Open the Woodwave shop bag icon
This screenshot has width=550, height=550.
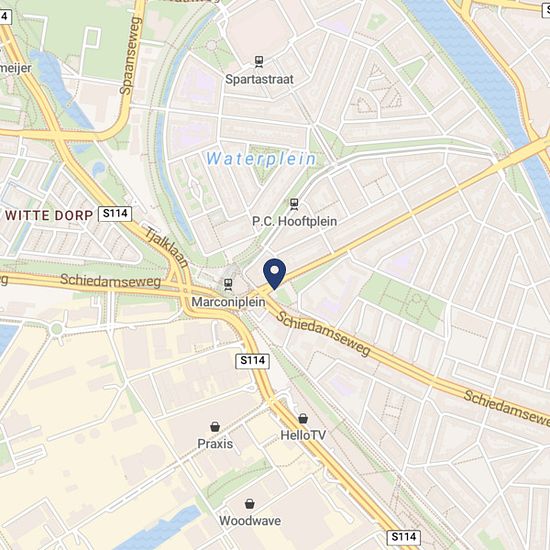(249, 504)
